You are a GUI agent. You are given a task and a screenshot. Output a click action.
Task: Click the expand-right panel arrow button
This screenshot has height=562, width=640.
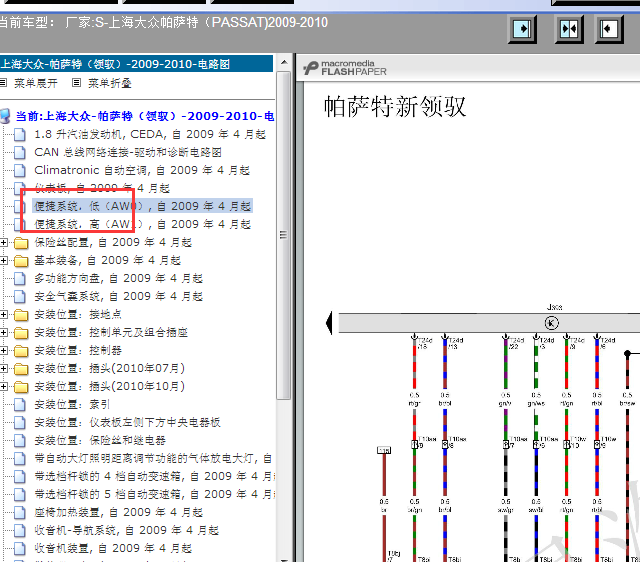523,30
